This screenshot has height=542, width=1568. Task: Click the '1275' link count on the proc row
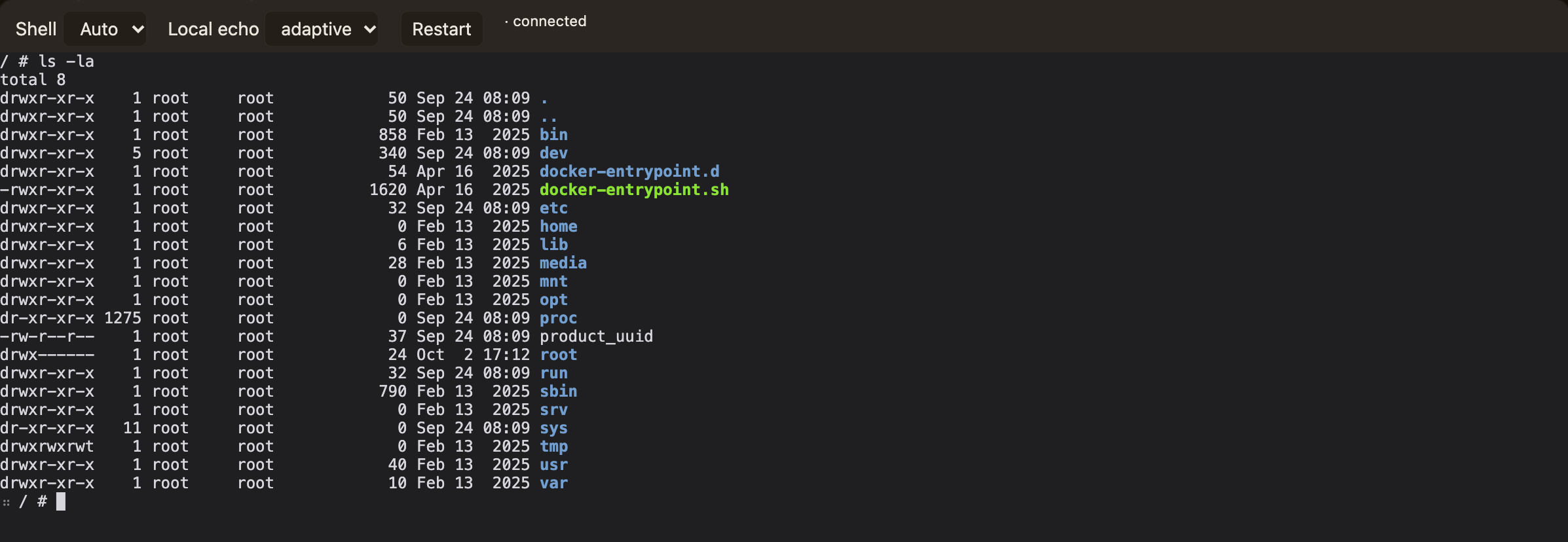pos(123,318)
